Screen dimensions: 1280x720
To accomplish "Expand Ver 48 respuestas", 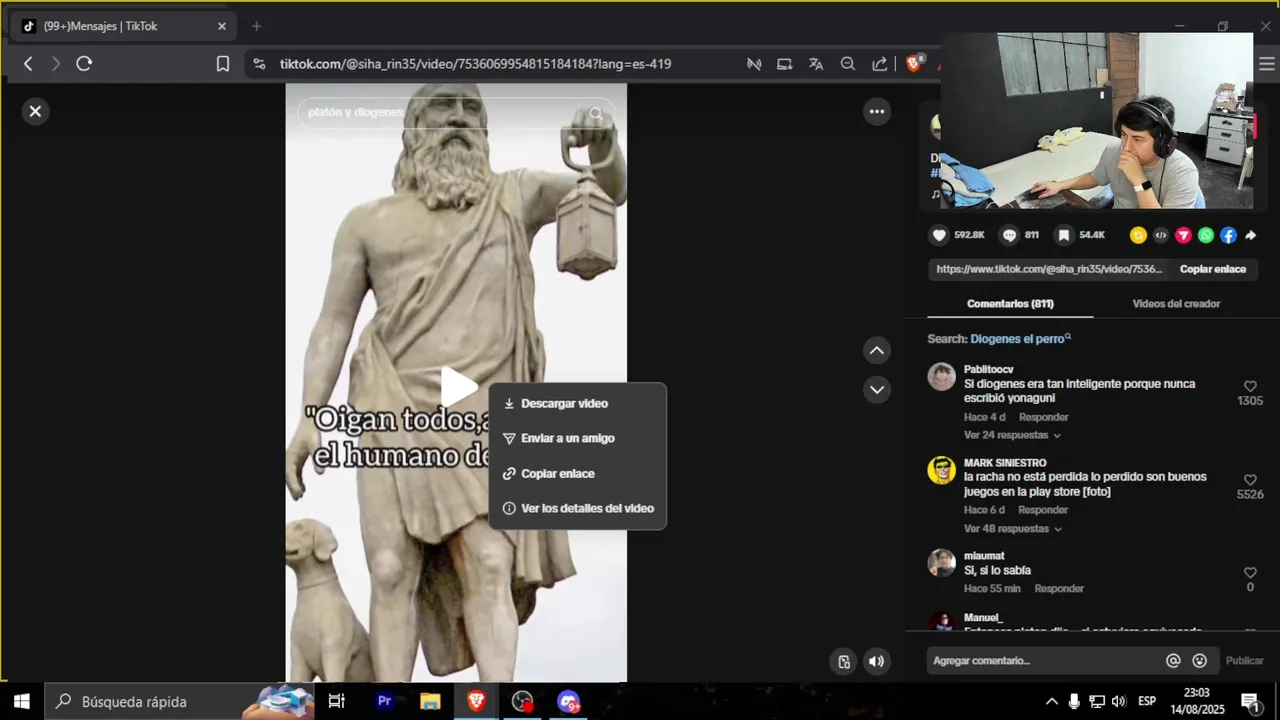I will 1012,528.
